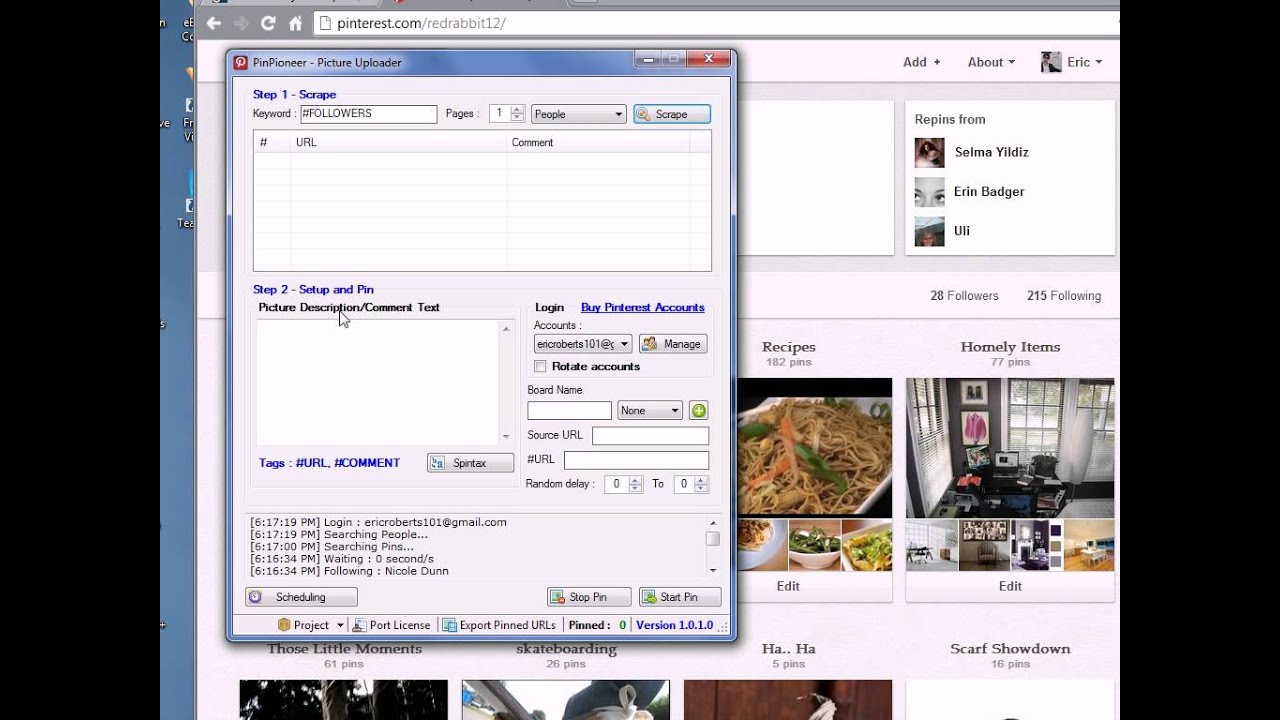Enable the Rotate accounts checkbox
Image resolution: width=1280 pixels, height=720 pixels.
[x=540, y=366]
